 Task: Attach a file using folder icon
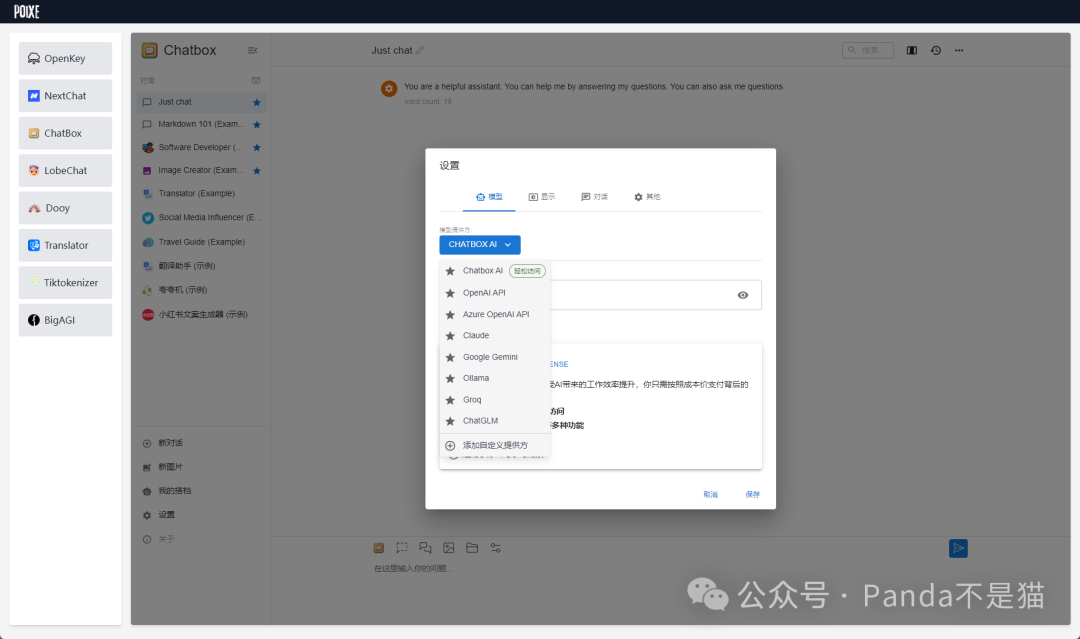point(472,548)
